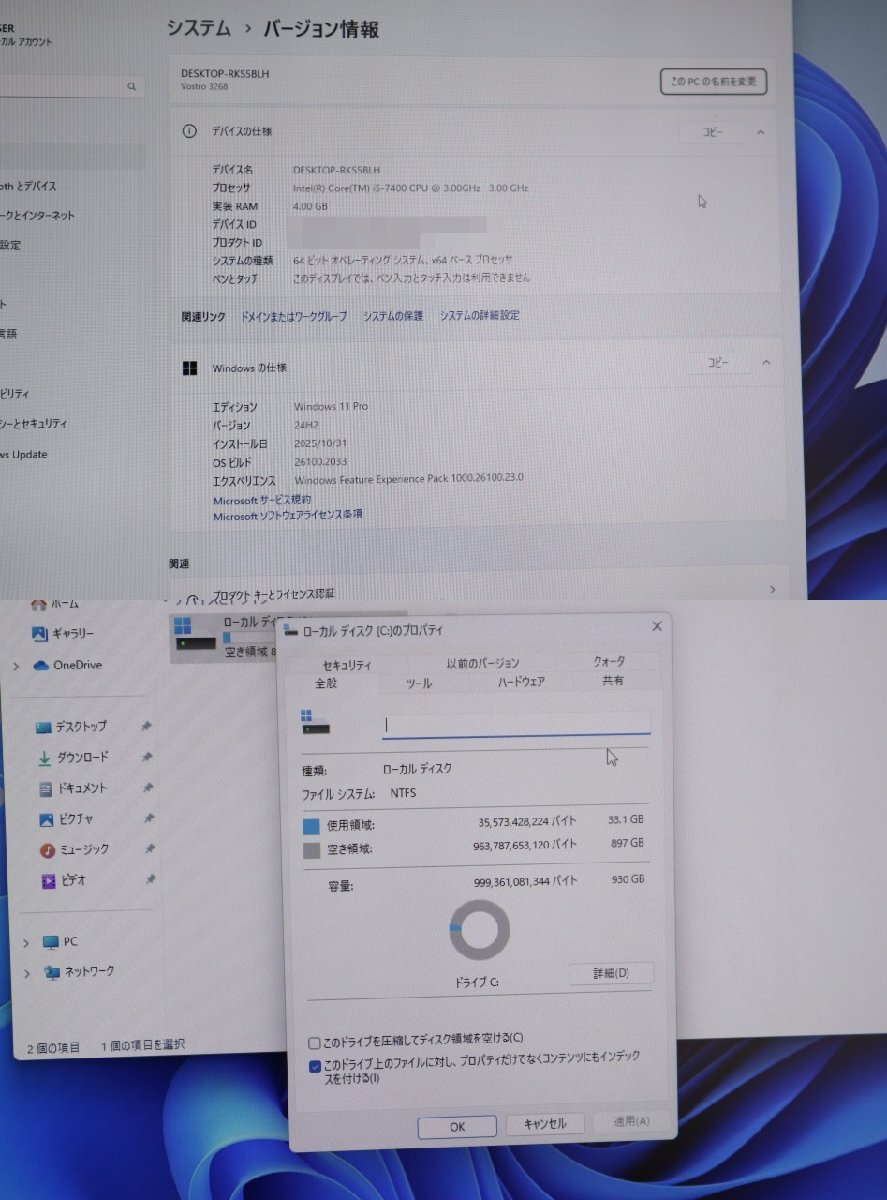The image size is (887, 1200).
Task: Click the OneDrive cloud icon
Action: [x=40, y=665]
